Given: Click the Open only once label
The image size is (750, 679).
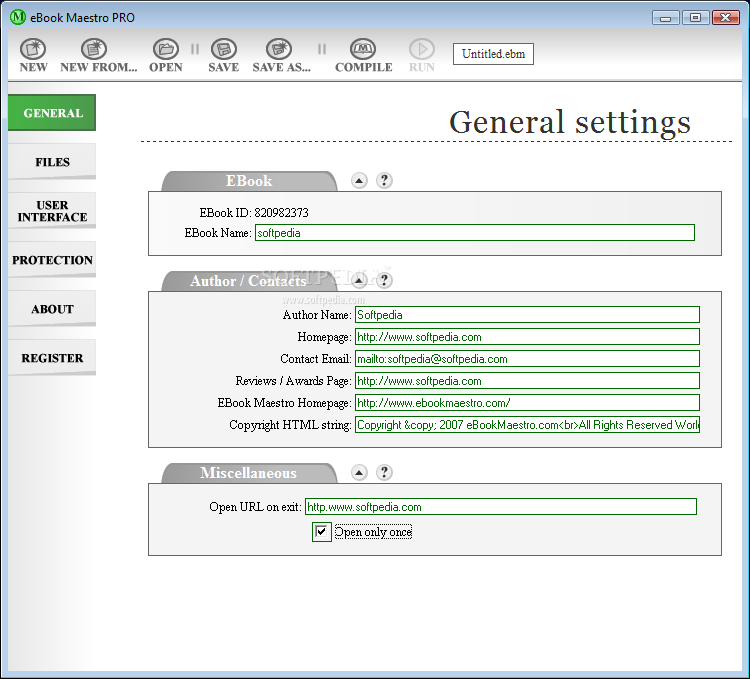Looking at the screenshot, I should click(373, 532).
